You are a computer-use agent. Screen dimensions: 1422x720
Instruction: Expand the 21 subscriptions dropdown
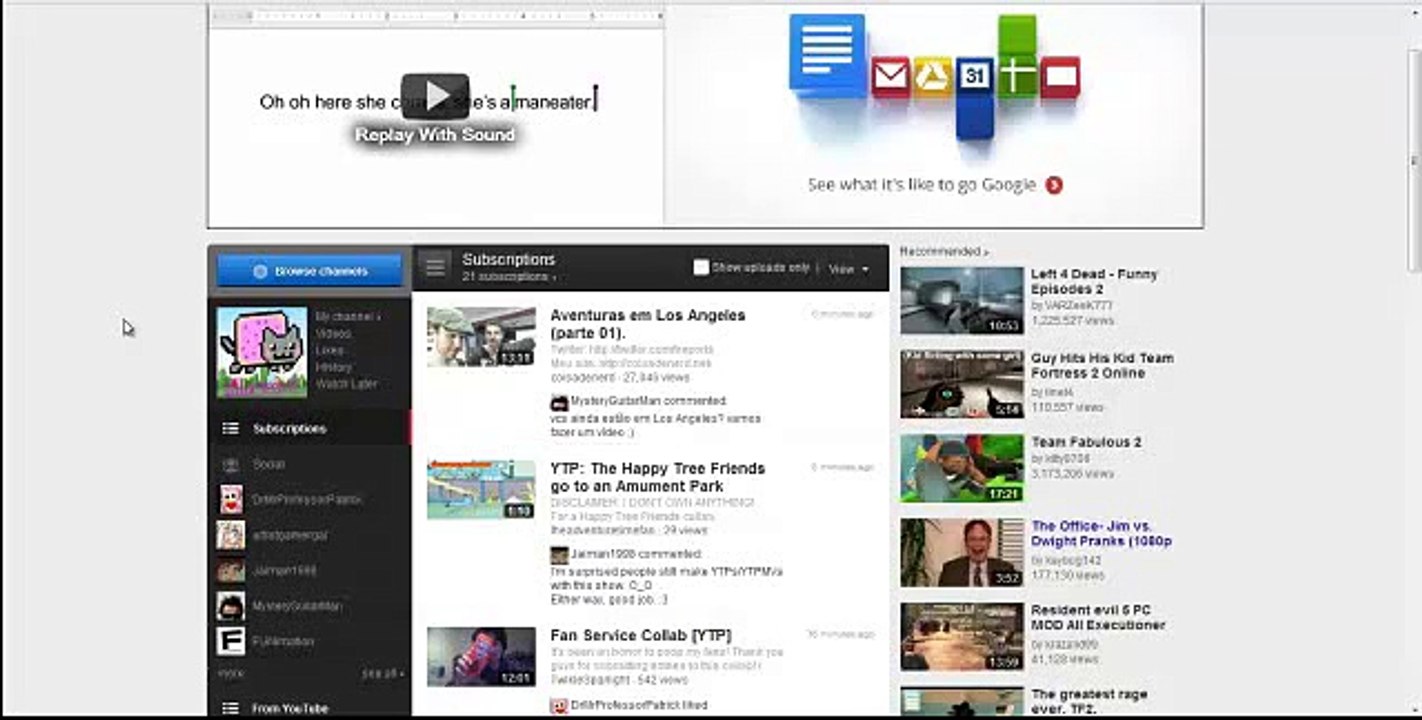(510, 277)
